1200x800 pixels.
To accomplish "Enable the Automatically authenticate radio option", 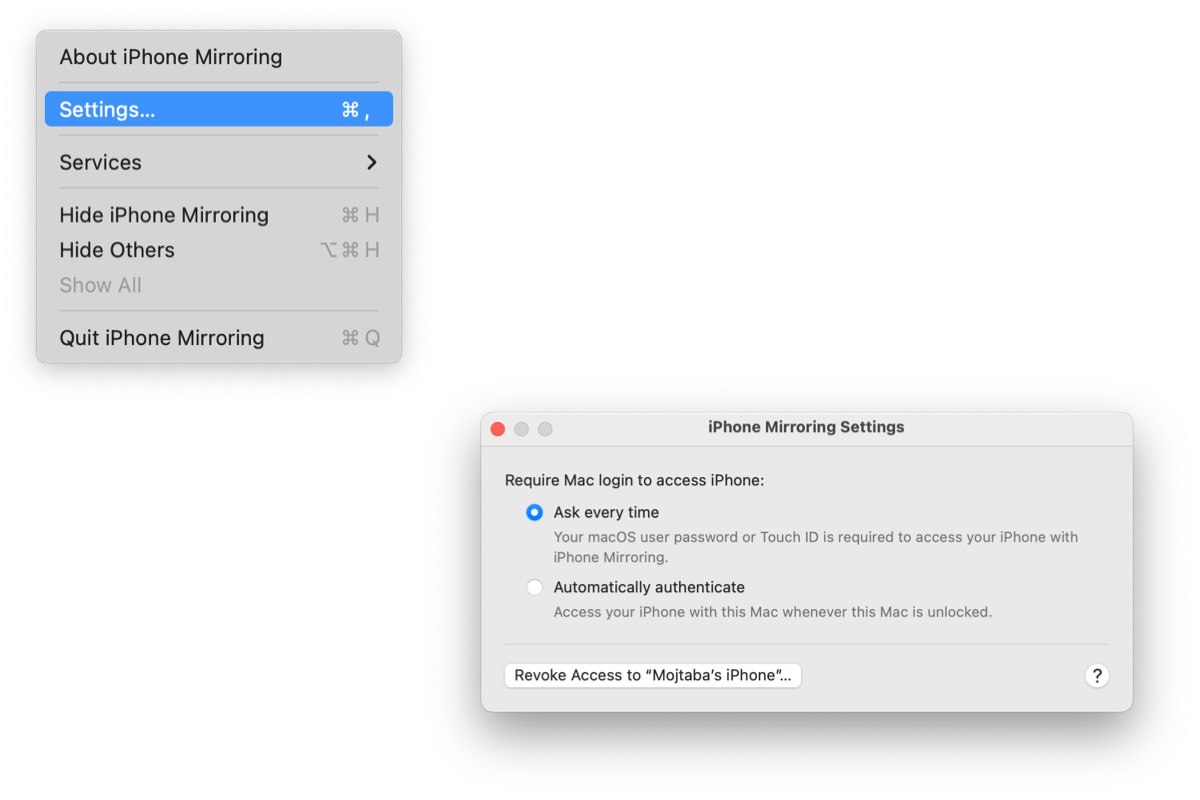I will [535, 587].
